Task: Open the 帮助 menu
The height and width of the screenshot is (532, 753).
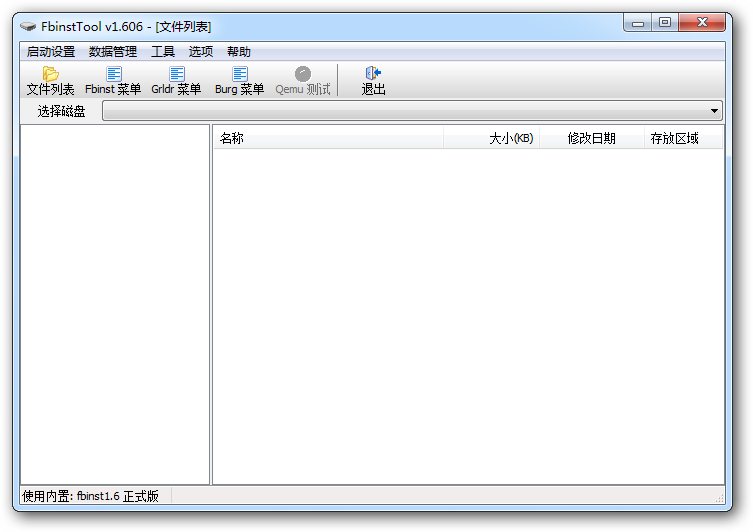Action: click(x=239, y=51)
